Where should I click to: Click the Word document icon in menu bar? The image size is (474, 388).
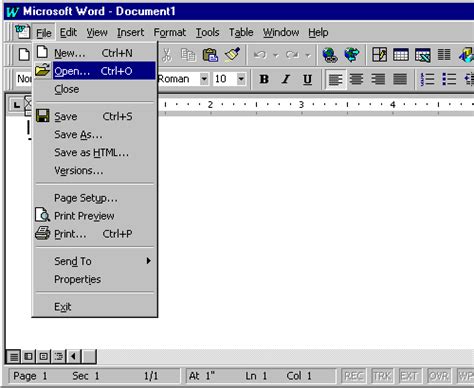[x=22, y=32]
